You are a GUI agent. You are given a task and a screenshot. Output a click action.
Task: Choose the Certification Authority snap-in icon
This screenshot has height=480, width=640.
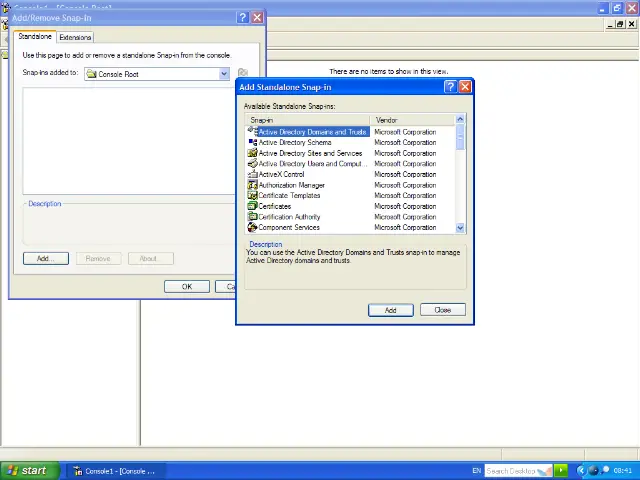[252, 217]
